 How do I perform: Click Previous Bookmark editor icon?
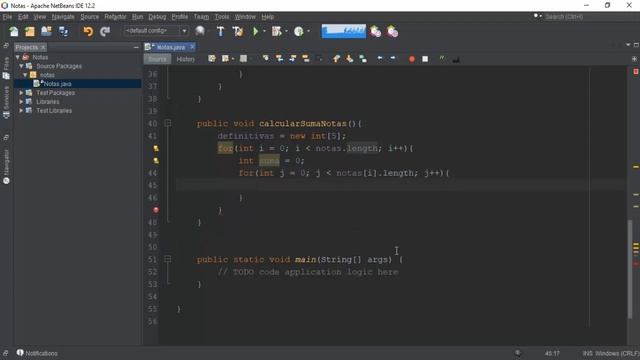tap(336, 59)
